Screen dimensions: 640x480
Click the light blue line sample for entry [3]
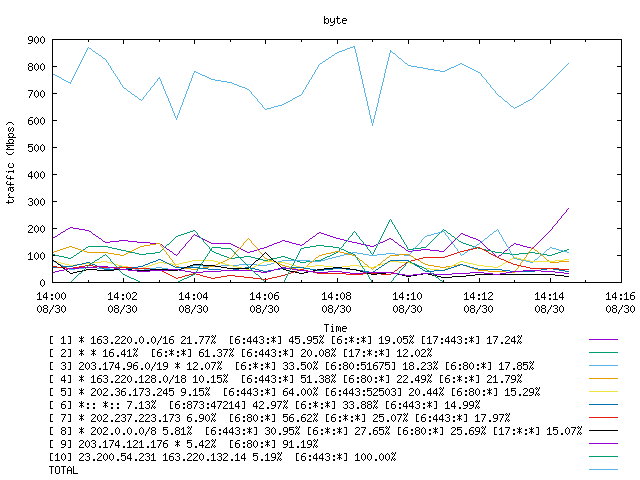pos(603,366)
